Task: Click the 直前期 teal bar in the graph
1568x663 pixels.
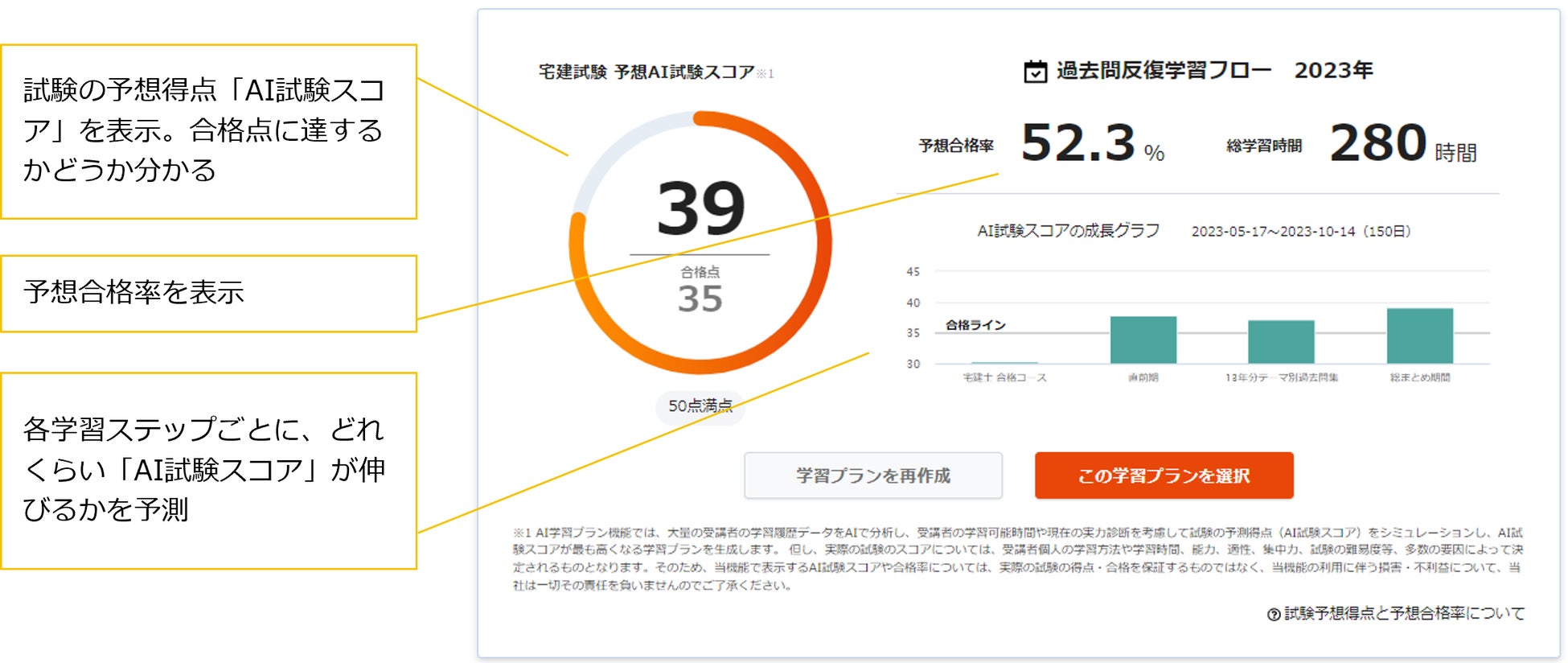Action: coord(1143,340)
